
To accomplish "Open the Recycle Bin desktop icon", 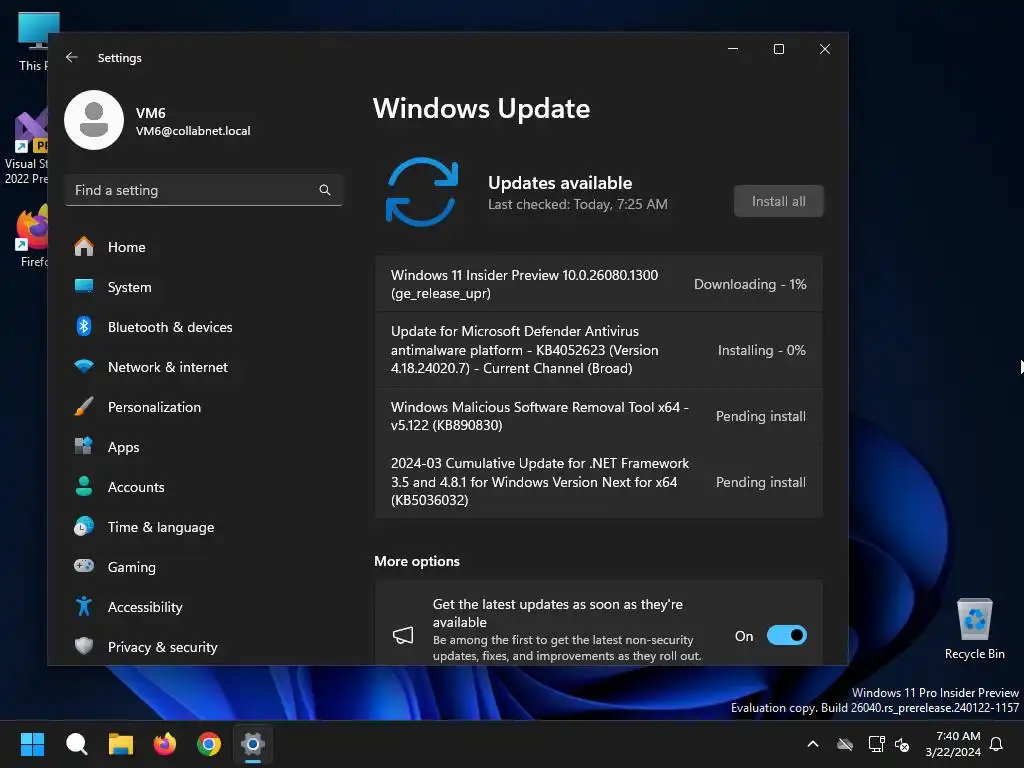I will click(x=974, y=629).
